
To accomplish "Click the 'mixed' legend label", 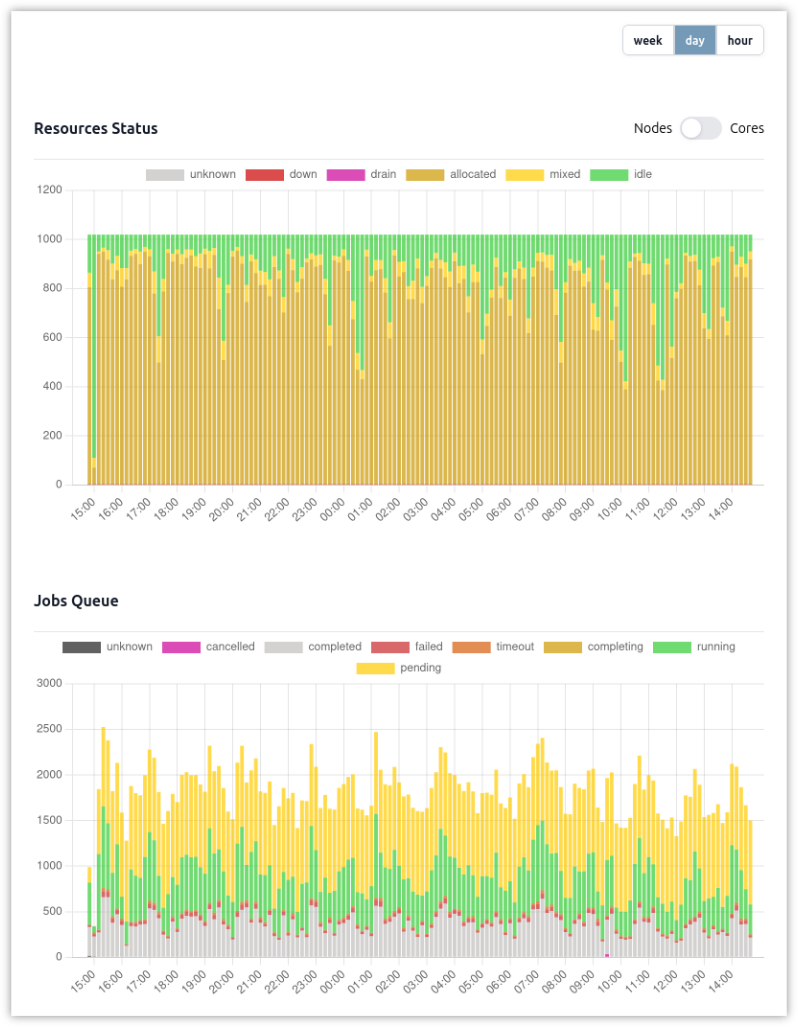I will [565, 174].
